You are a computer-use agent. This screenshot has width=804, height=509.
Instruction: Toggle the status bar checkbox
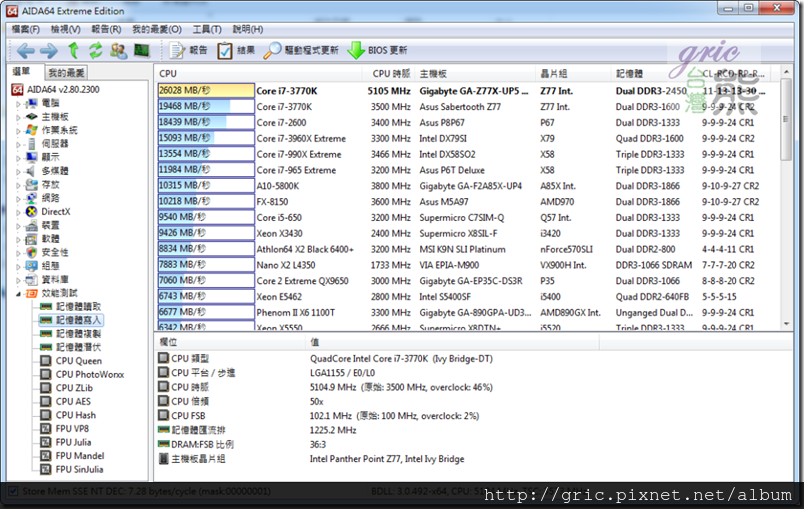[14, 493]
